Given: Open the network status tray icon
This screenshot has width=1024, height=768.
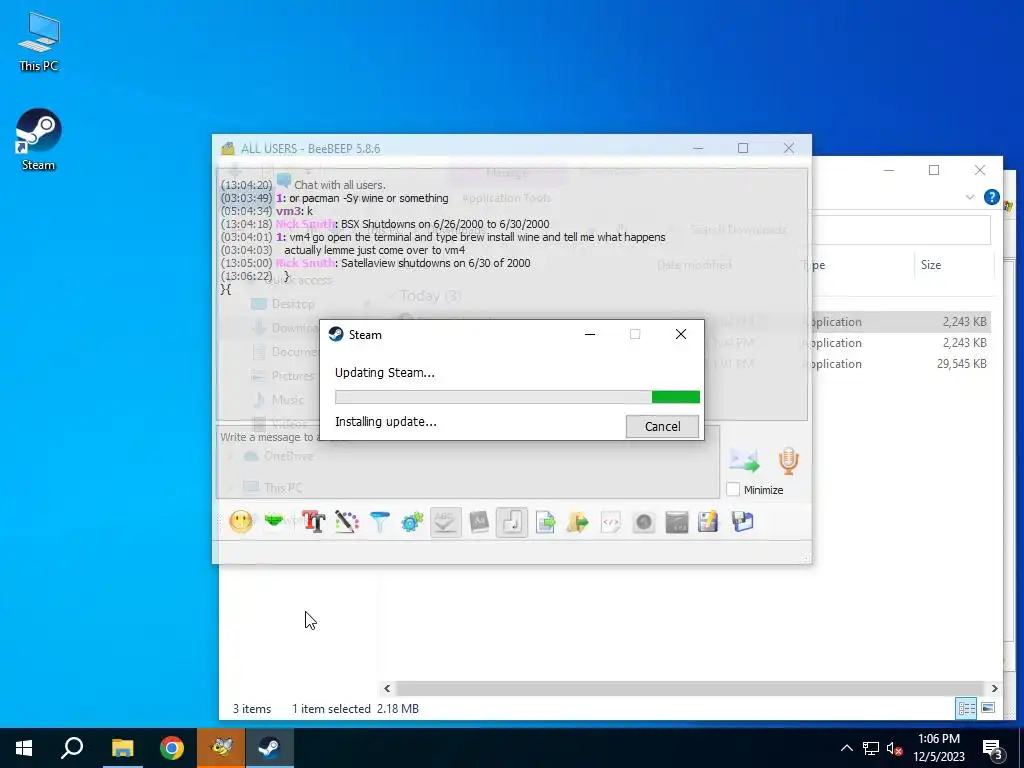Looking at the screenshot, I should (x=871, y=748).
